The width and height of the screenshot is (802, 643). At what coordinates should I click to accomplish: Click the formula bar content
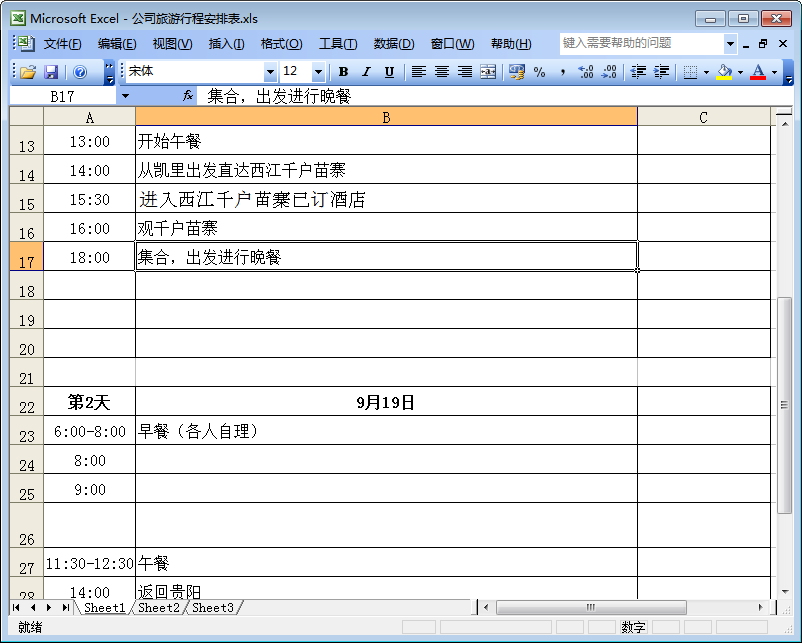coord(495,96)
